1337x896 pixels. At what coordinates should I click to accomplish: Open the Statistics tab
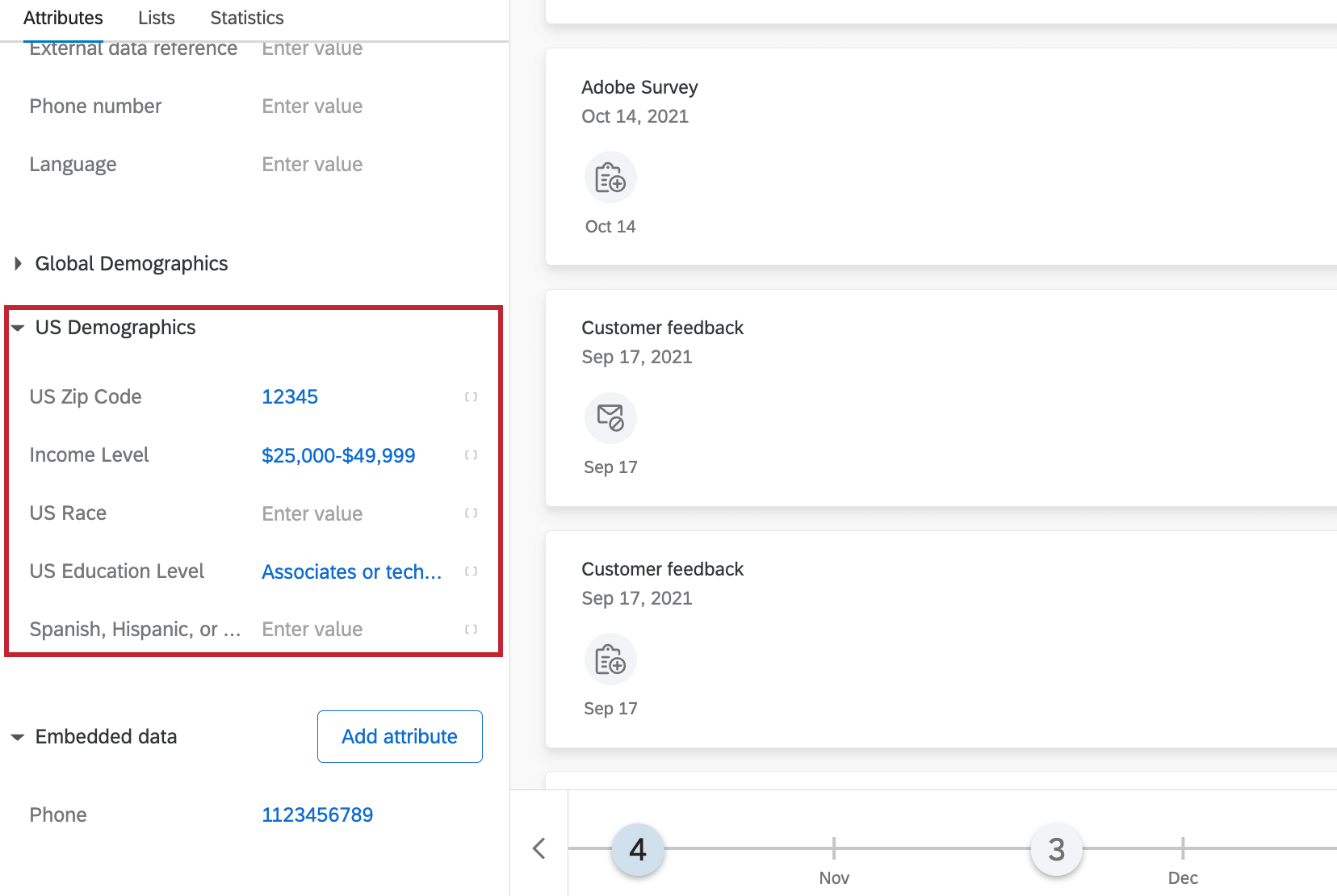tap(246, 17)
